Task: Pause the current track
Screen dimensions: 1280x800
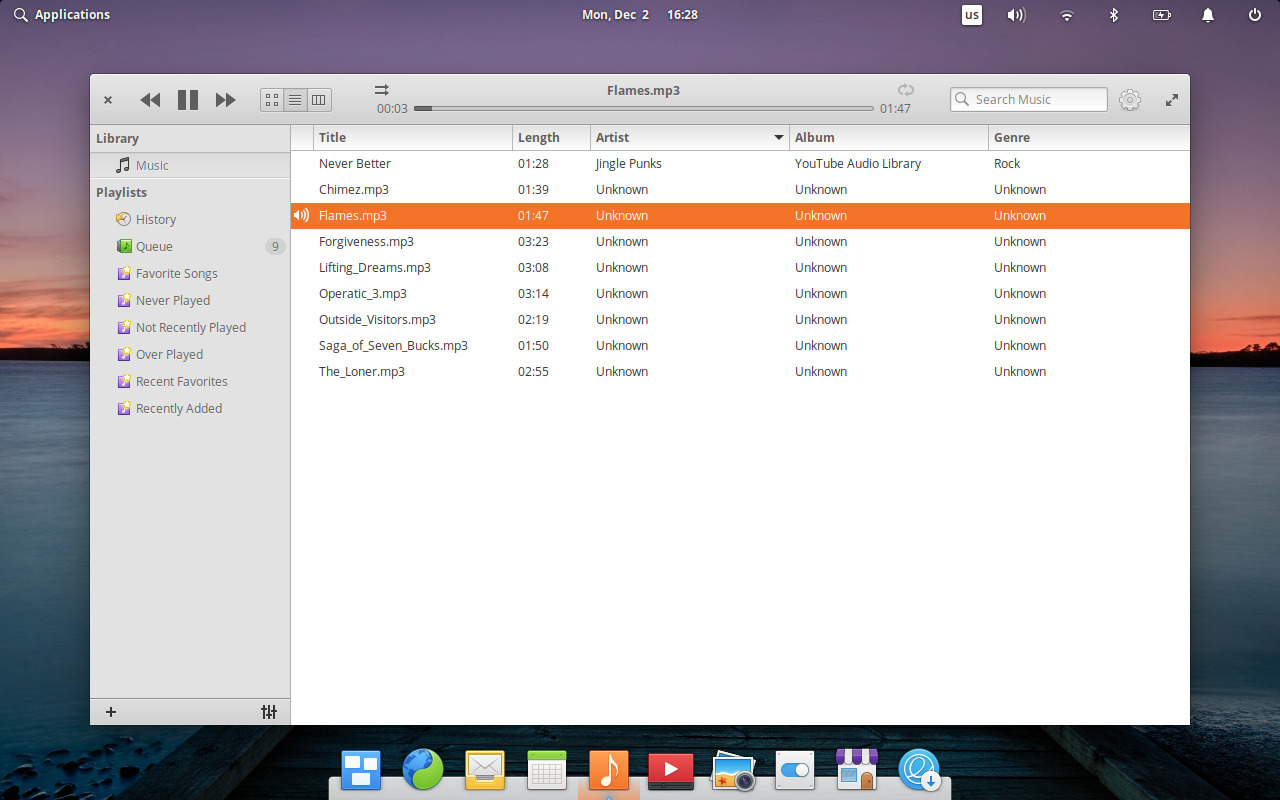Action: [187, 99]
